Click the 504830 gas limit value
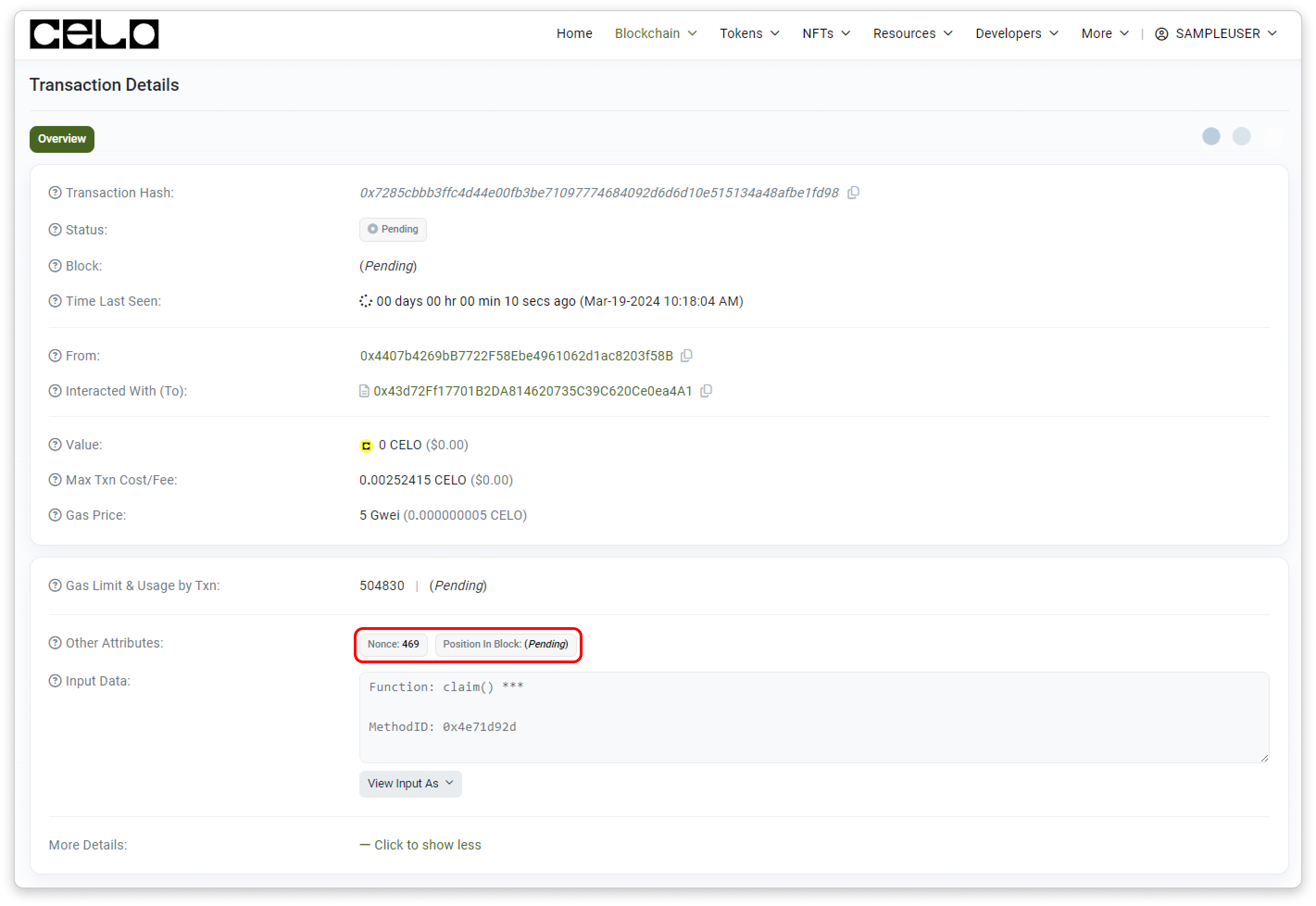Screen dimensions: 1316x906 click(382, 585)
